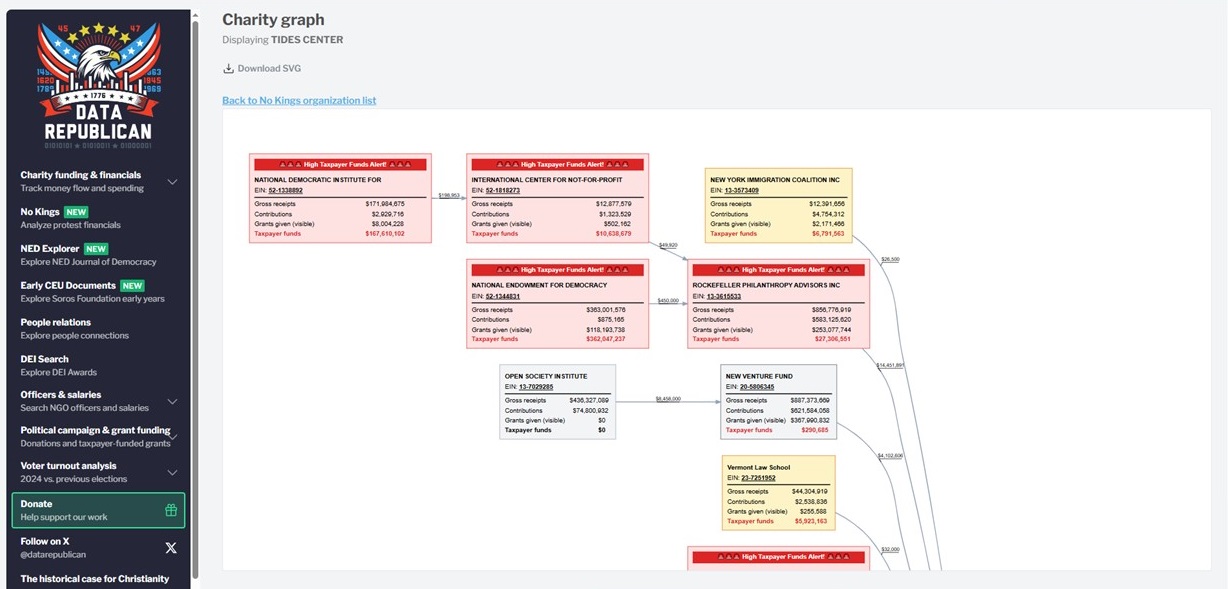This screenshot has width=1228, height=589.
Task: Click the $14,451,881 grant edge label
Action: pos(890,366)
